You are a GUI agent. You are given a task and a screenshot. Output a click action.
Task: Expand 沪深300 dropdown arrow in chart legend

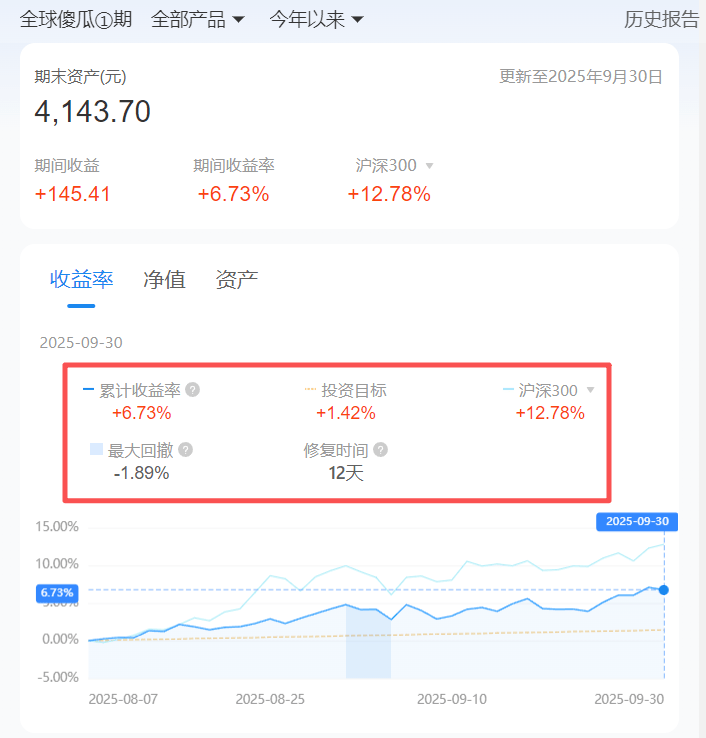[590, 390]
